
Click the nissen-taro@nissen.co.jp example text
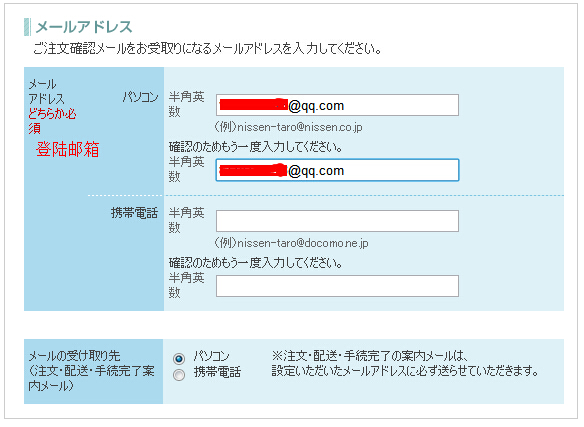point(288,127)
